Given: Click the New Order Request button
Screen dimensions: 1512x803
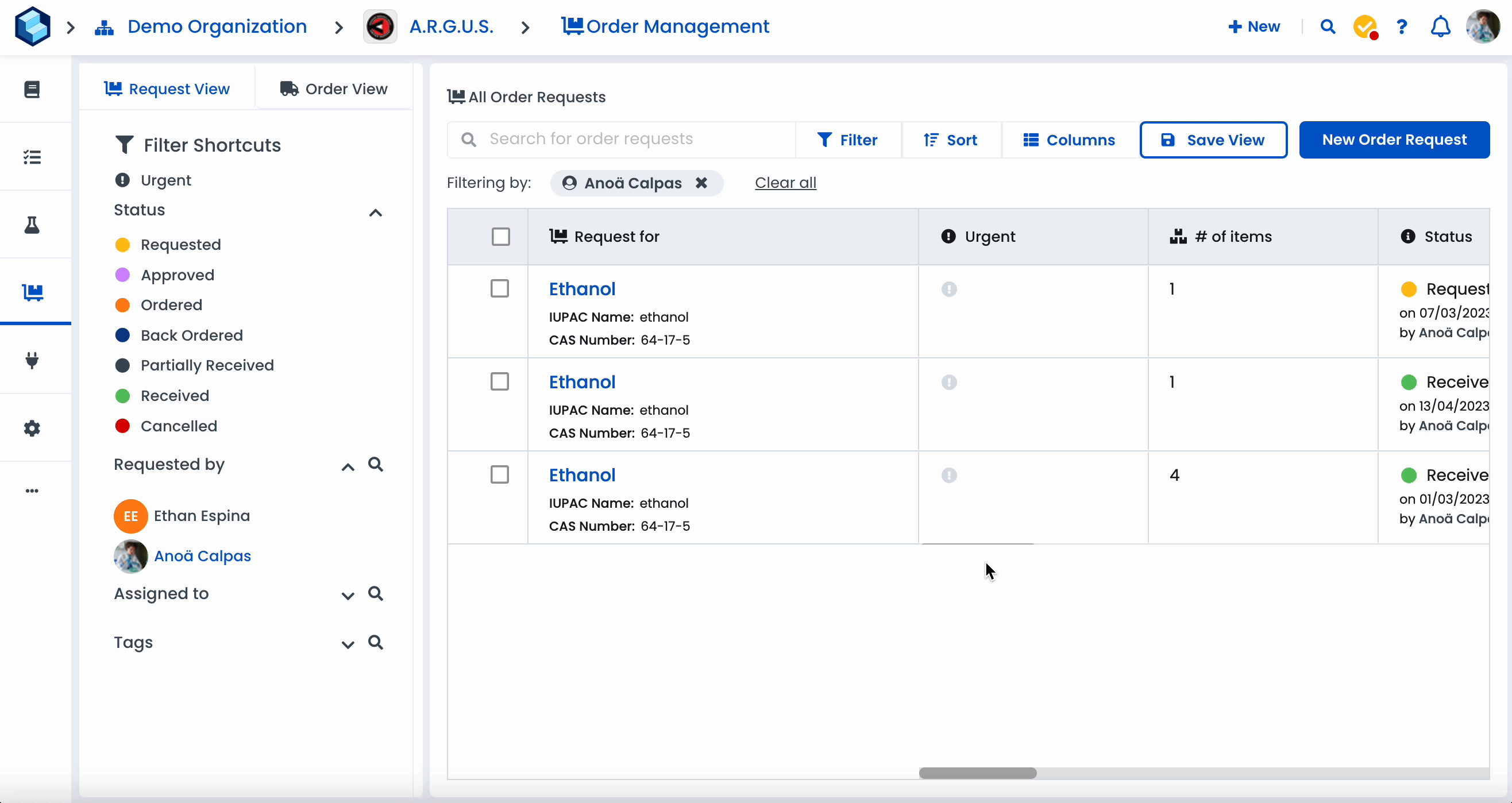Looking at the screenshot, I should point(1394,140).
